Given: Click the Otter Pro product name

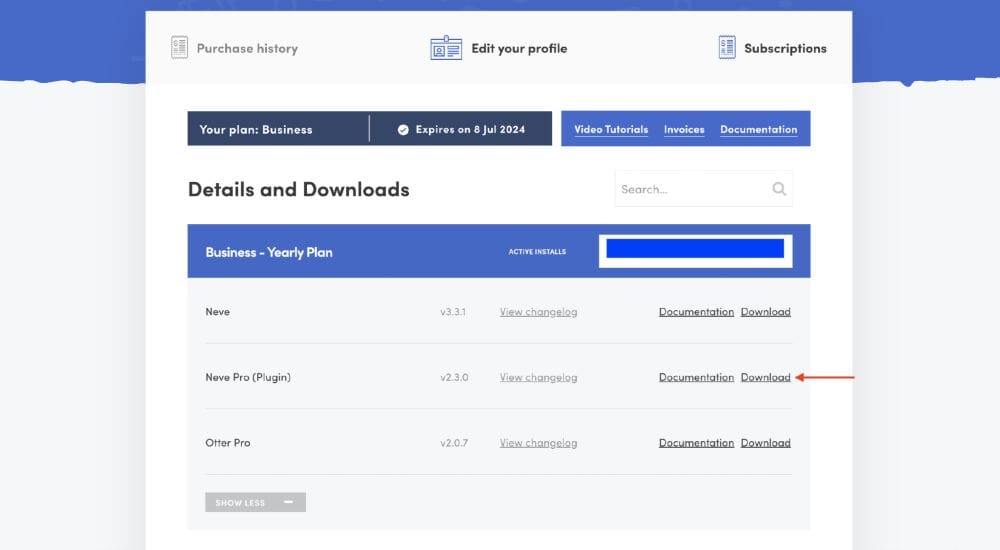Looking at the screenshot, I should (x=228, y=443).
